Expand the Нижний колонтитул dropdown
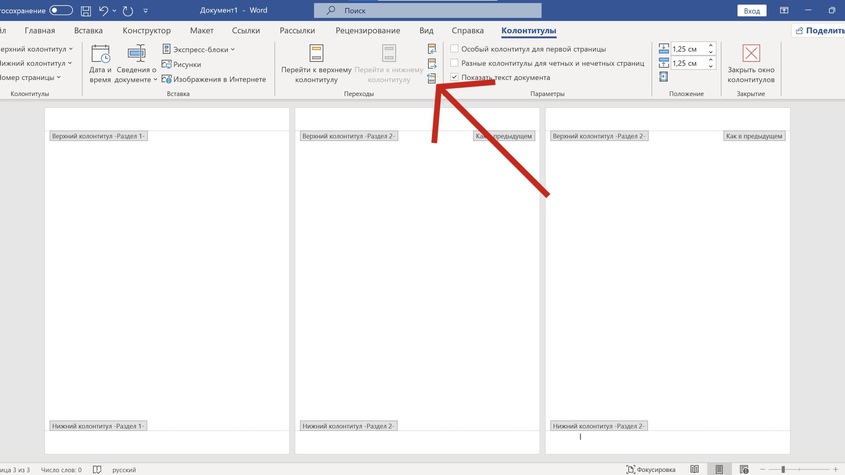The height and width of the screenshot is (475, 845). coord(32,63)
